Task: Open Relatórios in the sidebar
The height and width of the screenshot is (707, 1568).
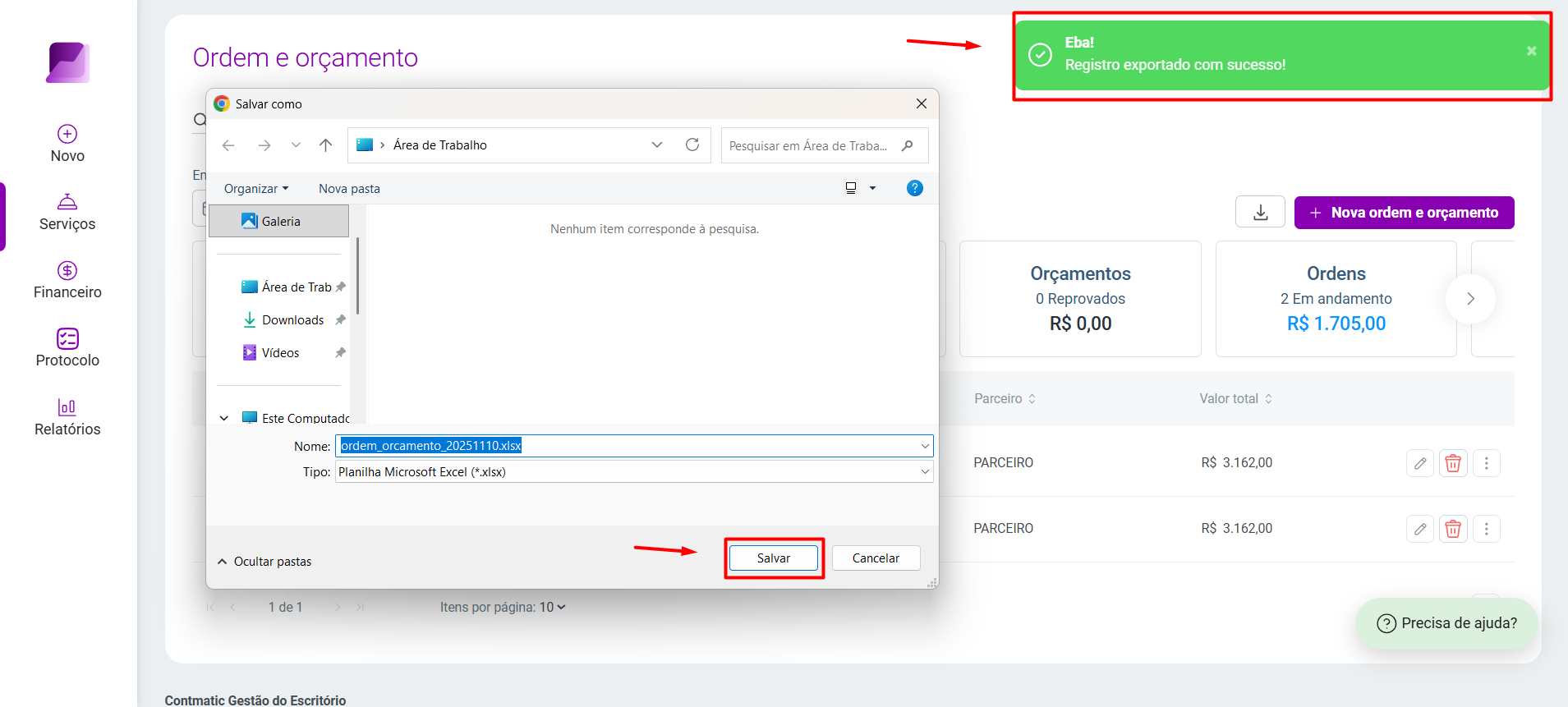Action: [67, 417]
